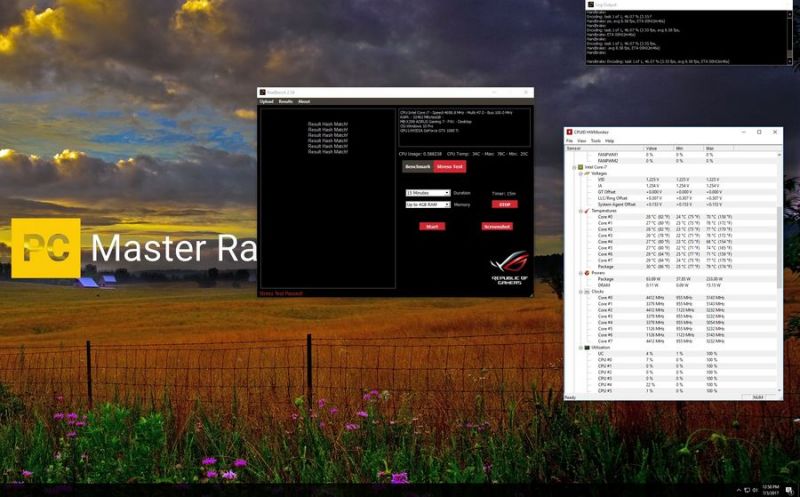Collapse the Utilization tree node
The width and height of the screenshot is (800, 497).
coord(580,347)
